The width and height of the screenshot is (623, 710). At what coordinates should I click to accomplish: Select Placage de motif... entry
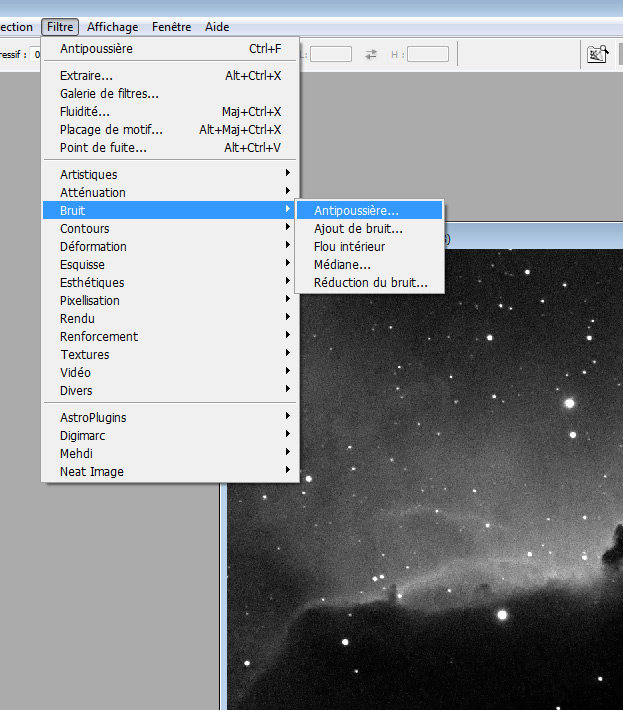[170, 130]
